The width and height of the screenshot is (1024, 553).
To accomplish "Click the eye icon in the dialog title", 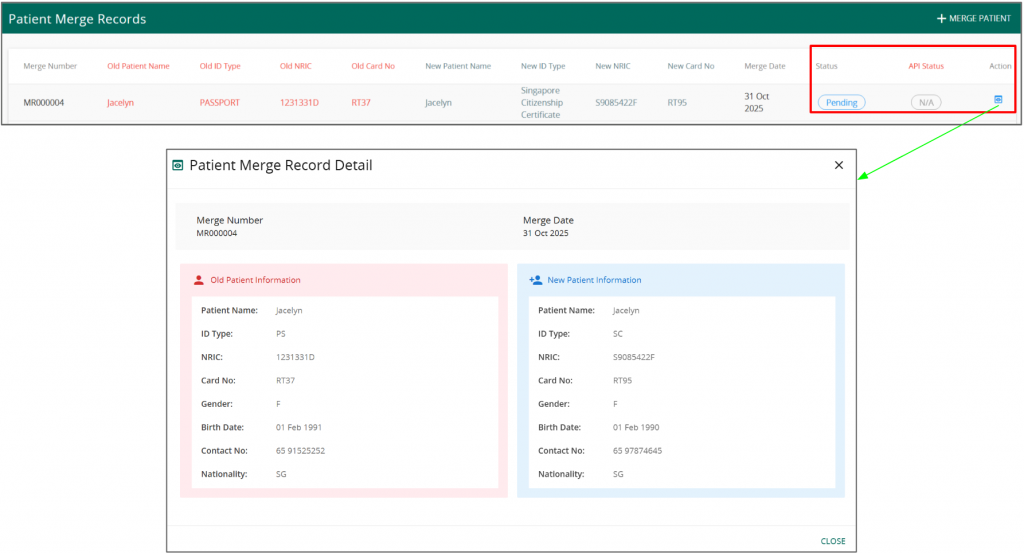I will coord(178,166).
